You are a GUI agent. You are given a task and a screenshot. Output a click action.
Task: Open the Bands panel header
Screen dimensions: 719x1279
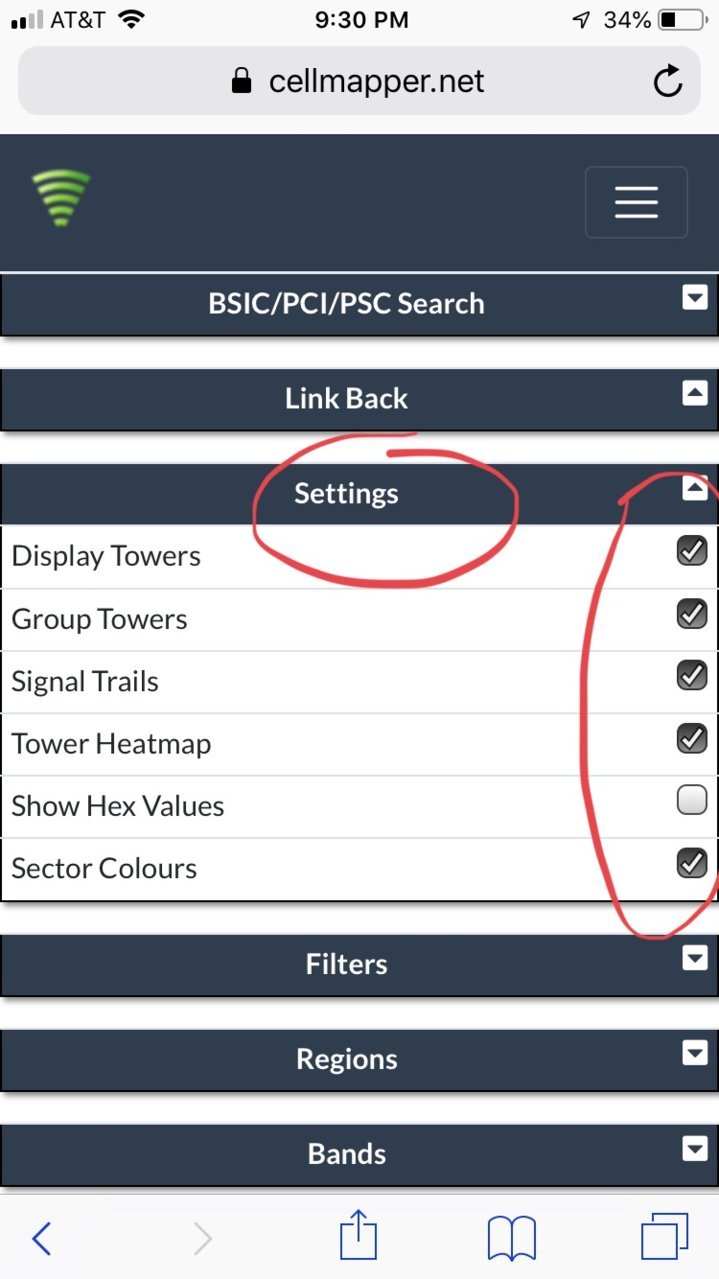pos(359,1154)
